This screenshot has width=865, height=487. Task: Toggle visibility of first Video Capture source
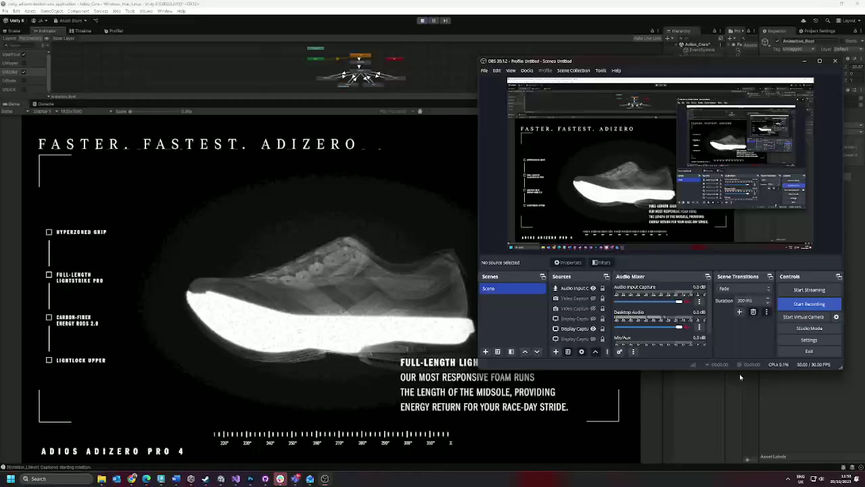tap(594, 298)
